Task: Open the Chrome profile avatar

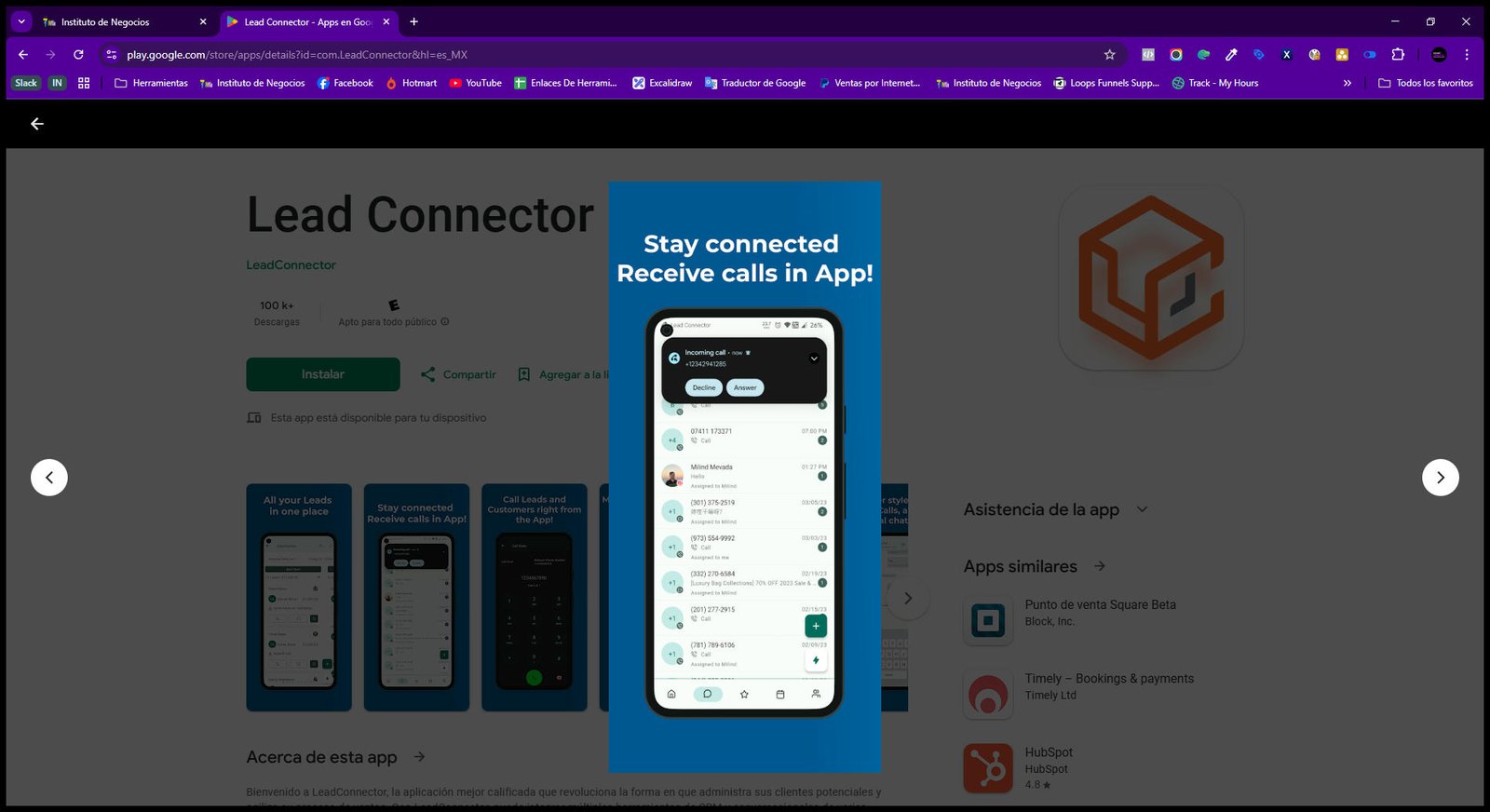Action: point(1439,55)
